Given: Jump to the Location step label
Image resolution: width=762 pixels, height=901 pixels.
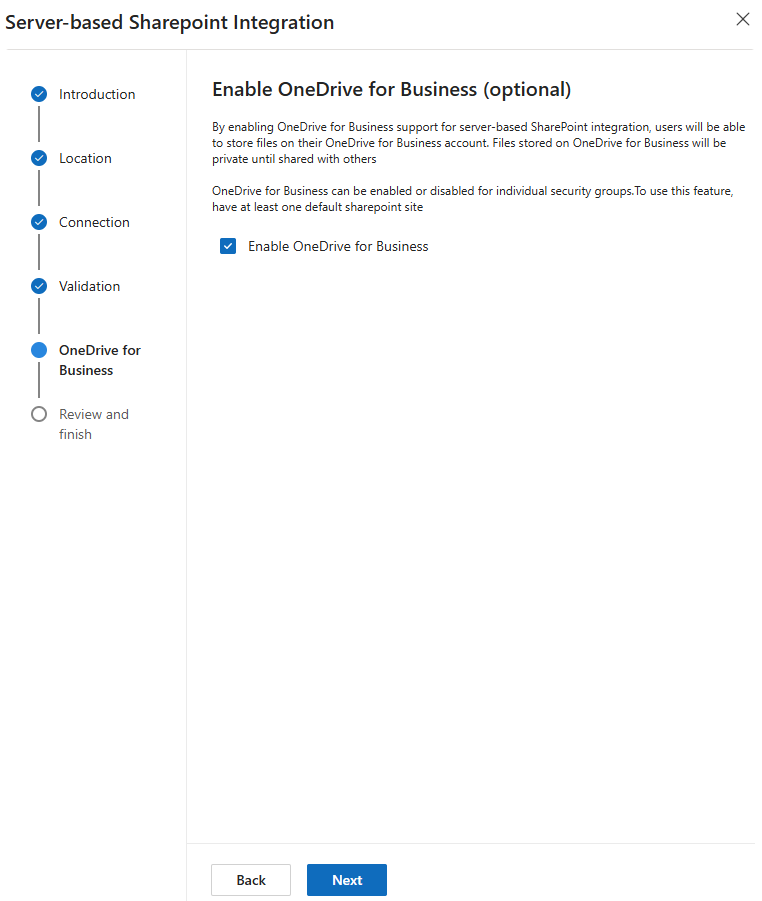Looking at the screenshot, I should 85,158.
